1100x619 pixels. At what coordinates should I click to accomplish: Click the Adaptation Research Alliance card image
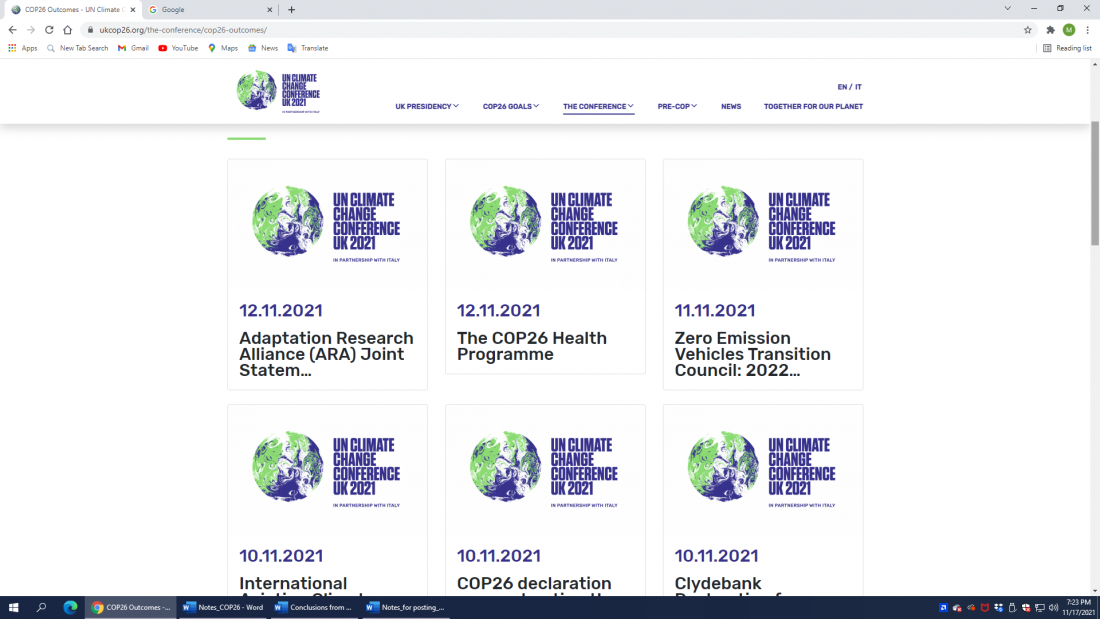tap(327, 224)
